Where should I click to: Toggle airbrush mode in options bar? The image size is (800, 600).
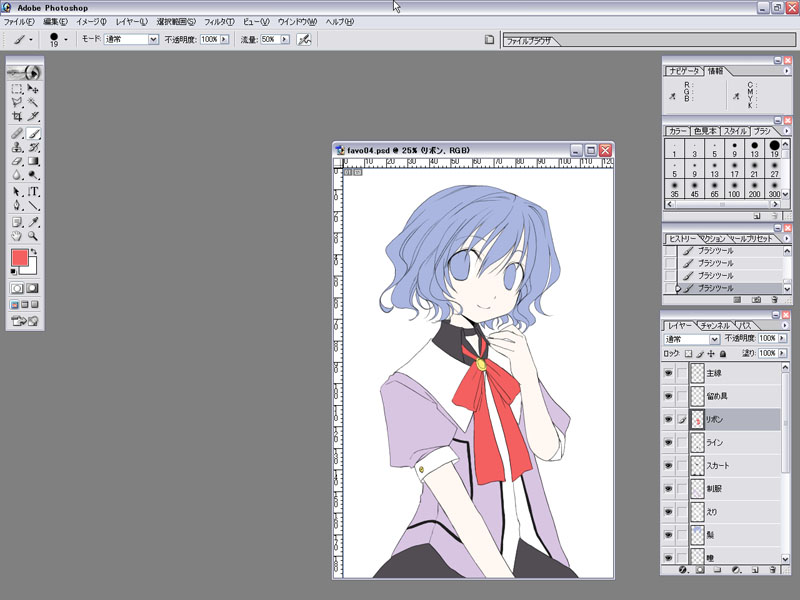click(x=304, y=39)
